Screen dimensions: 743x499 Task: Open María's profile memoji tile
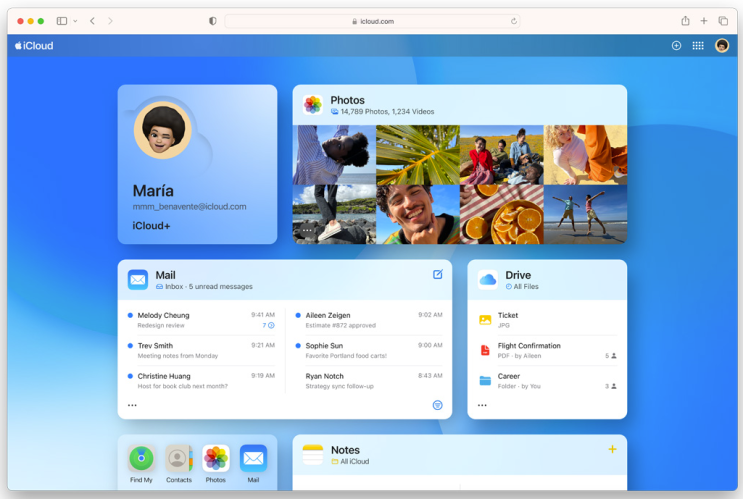[x=163, y=130]
